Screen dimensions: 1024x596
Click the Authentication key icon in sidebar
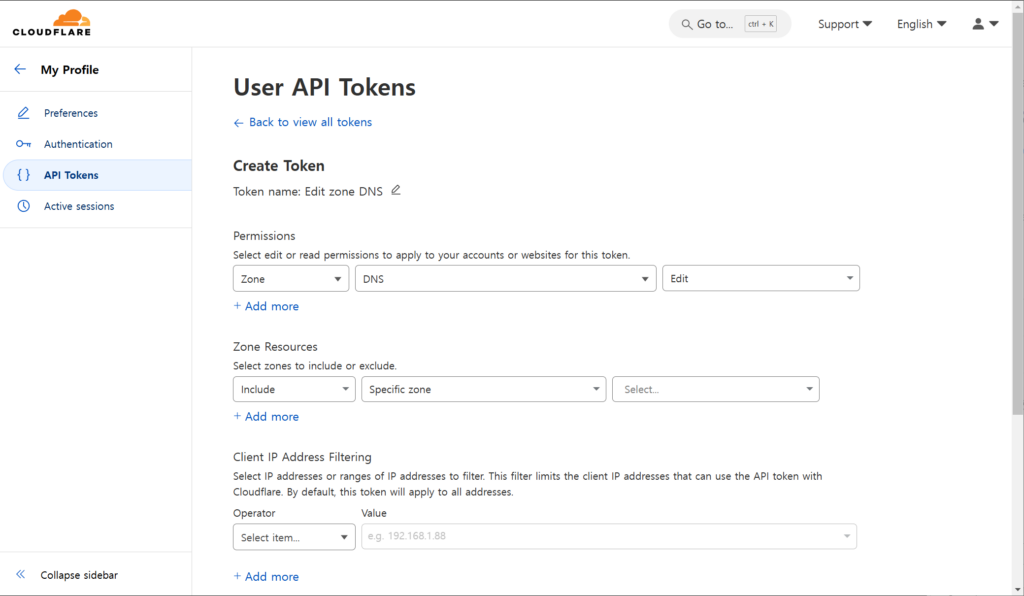coord(24,144)
